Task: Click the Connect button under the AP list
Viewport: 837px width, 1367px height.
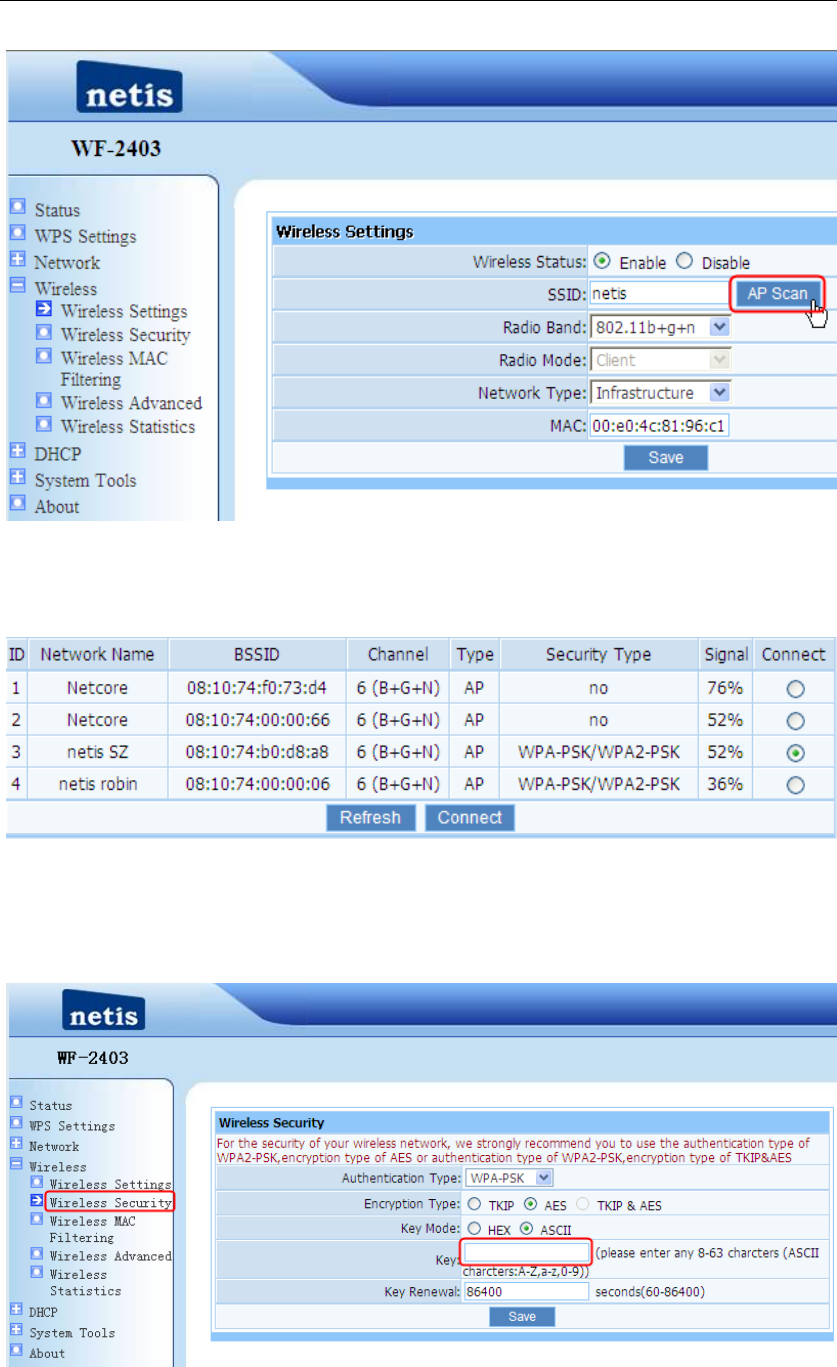Action: tap(470, 817)
